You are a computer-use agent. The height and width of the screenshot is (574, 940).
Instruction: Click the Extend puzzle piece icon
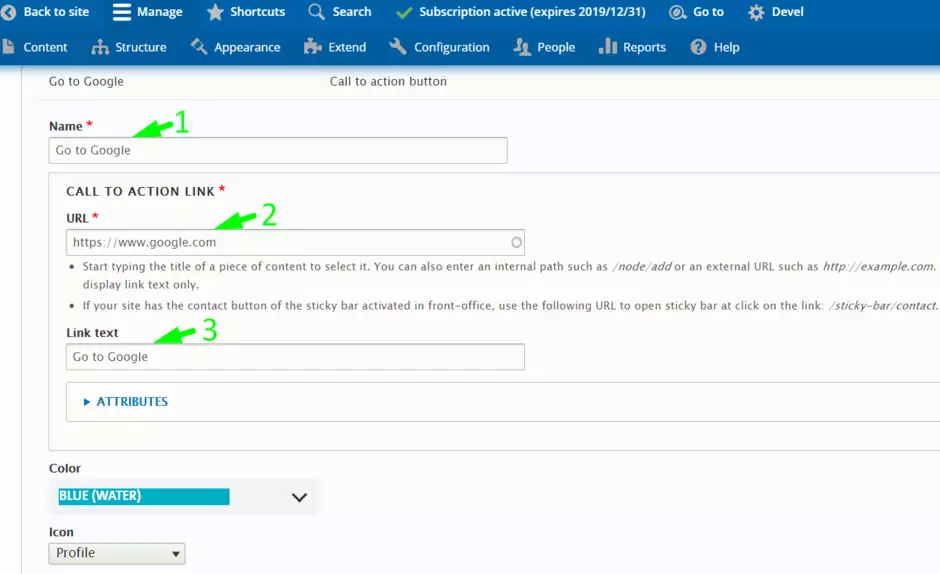point(313,47)
